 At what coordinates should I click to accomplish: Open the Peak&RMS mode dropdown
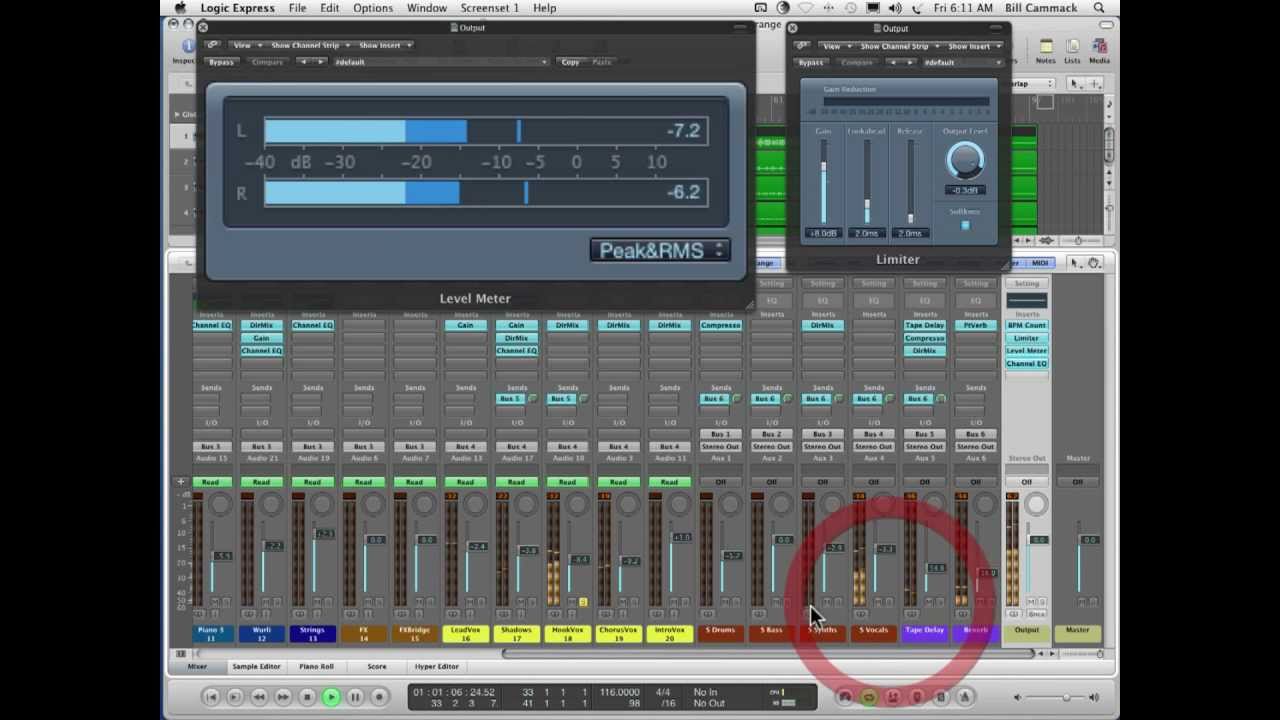click(660, 251)
